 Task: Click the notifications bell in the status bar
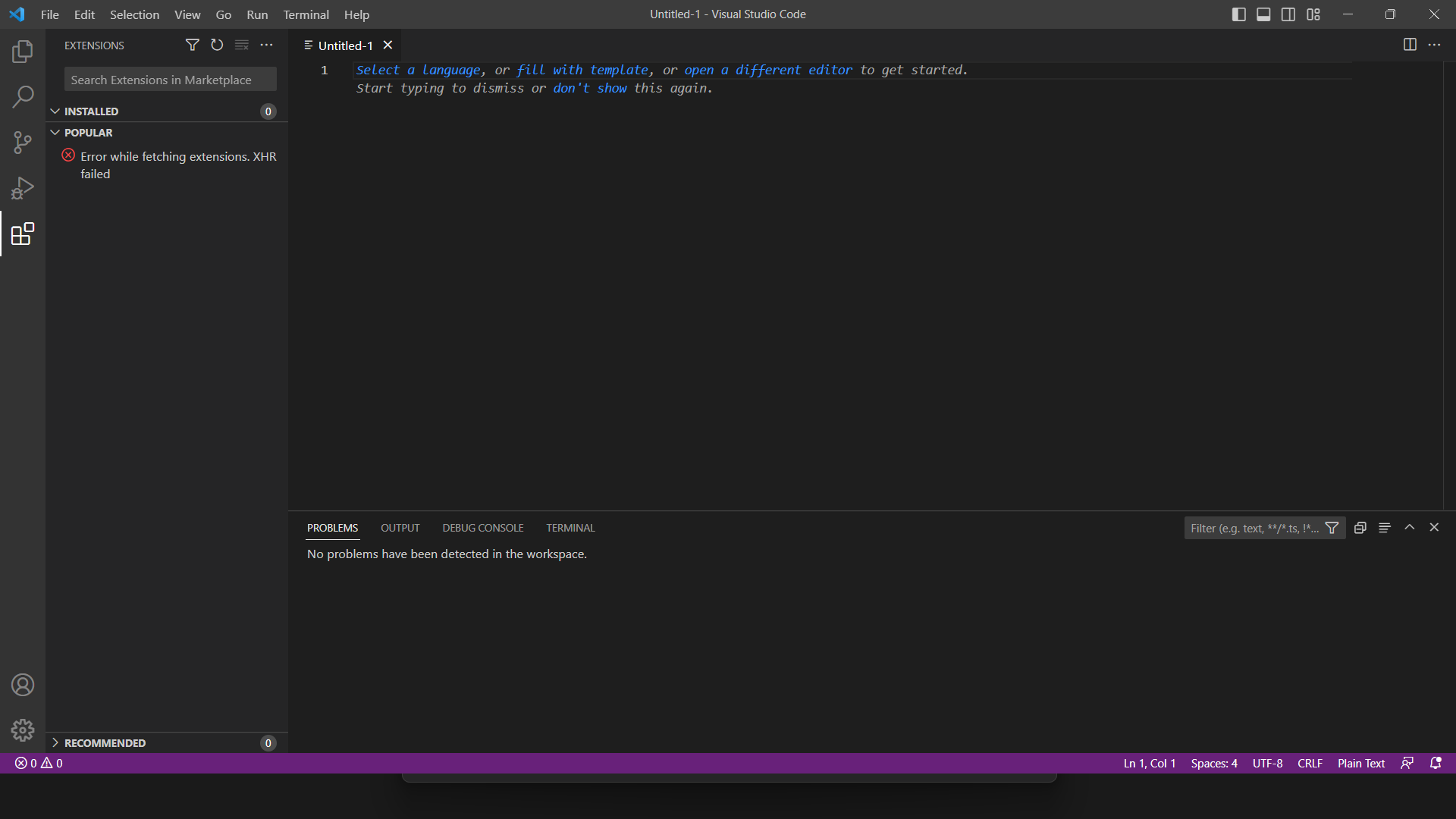tap(1436, 764)
